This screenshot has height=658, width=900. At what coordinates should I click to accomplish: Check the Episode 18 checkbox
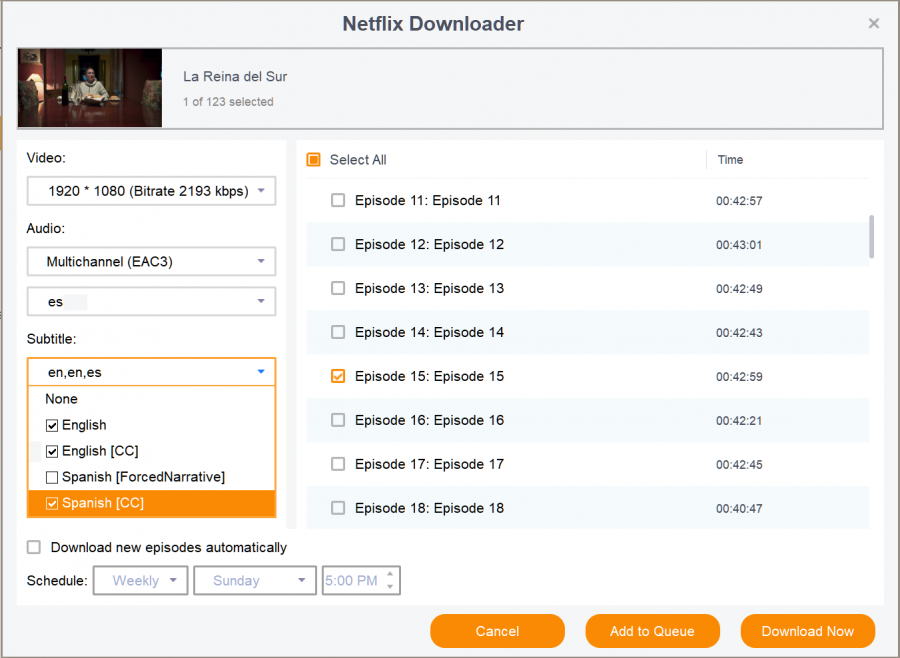338,508
